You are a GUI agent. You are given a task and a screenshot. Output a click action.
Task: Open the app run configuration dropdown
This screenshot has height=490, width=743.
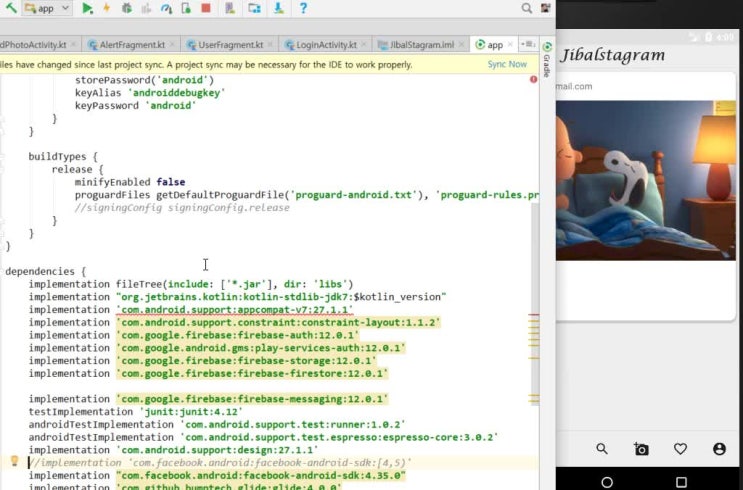pos(47,9)
